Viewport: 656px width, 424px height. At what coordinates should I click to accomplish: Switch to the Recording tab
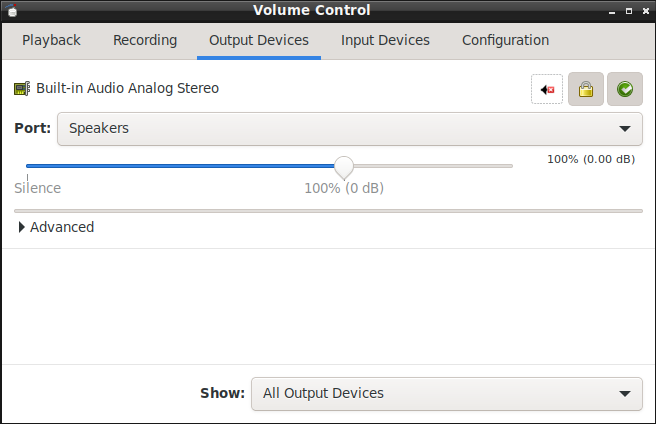click(145, 41)
